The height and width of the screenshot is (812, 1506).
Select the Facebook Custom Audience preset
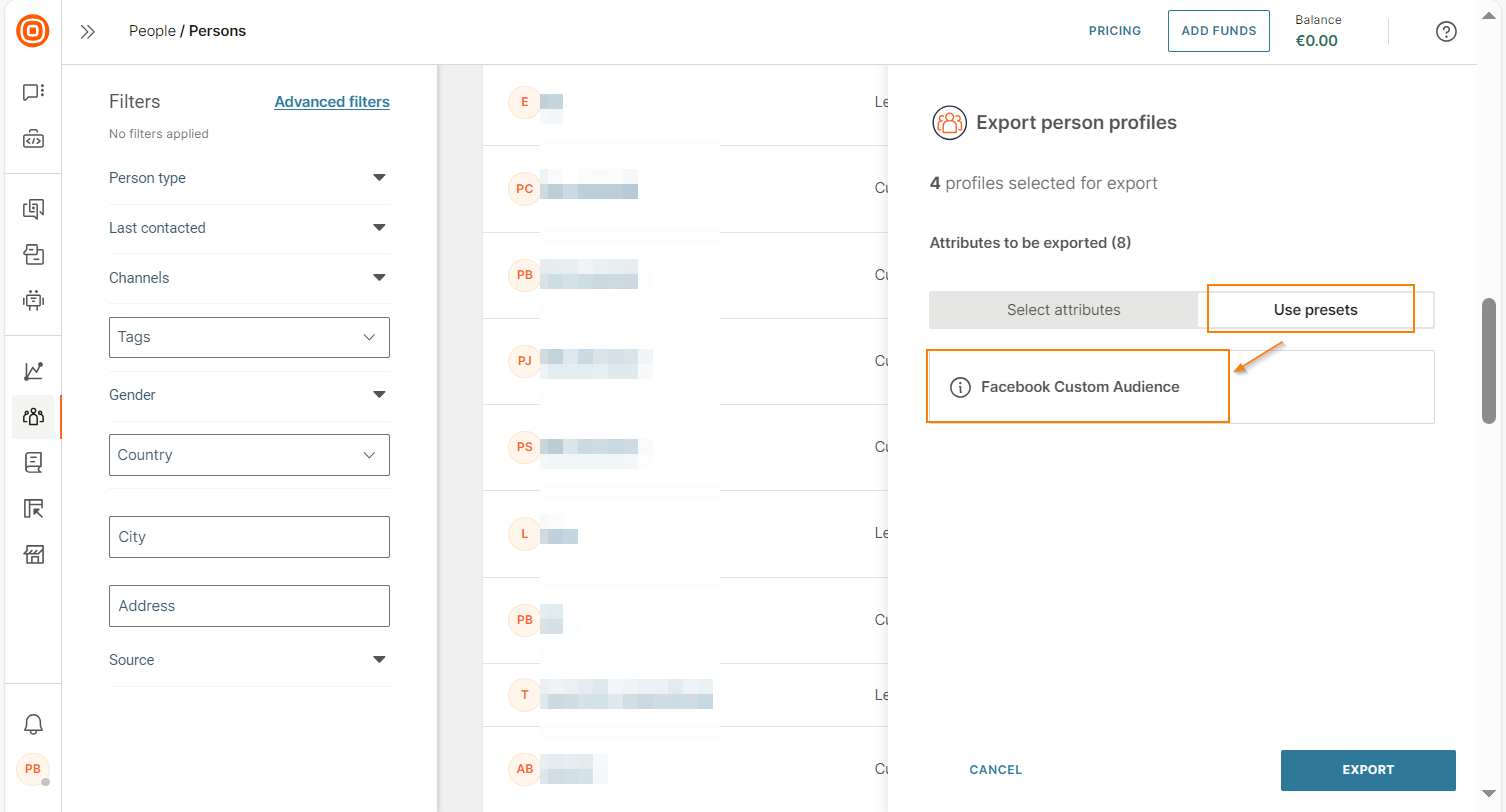tap(1182, 387)
